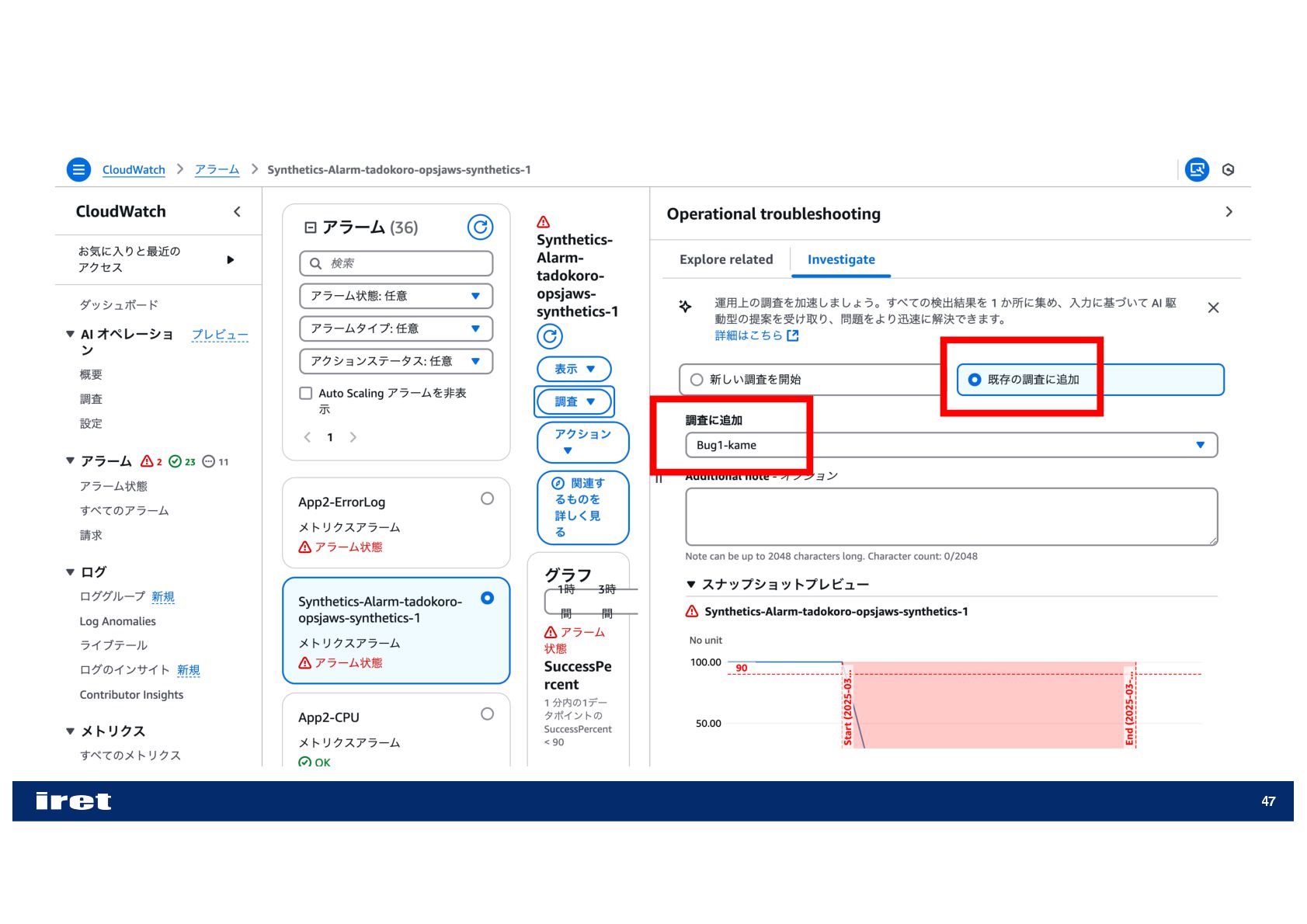Collapse the Operational troubleshooting panel chevron
The image size is (1307, 924).
point(1229,212)
